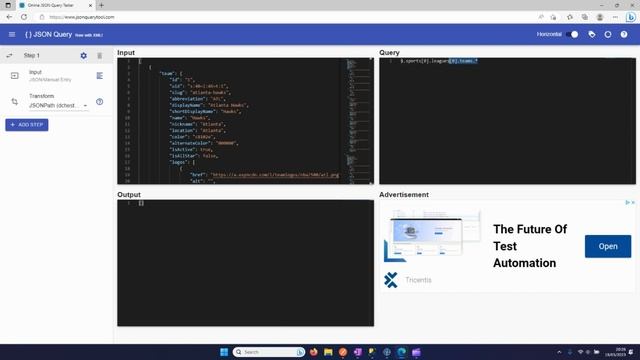Open the hamburger navigation menu
640x360 pixels.
[x=12, y=35]
